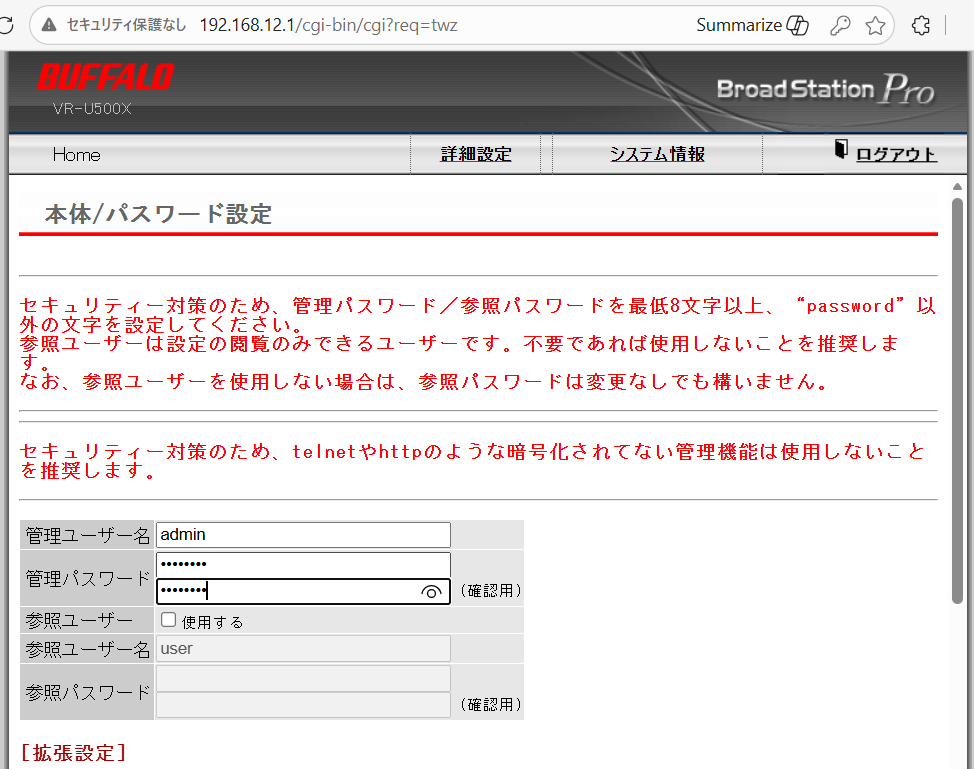Reveal password with the eye icon
974x769 pixels.
(x=431, y=592)
